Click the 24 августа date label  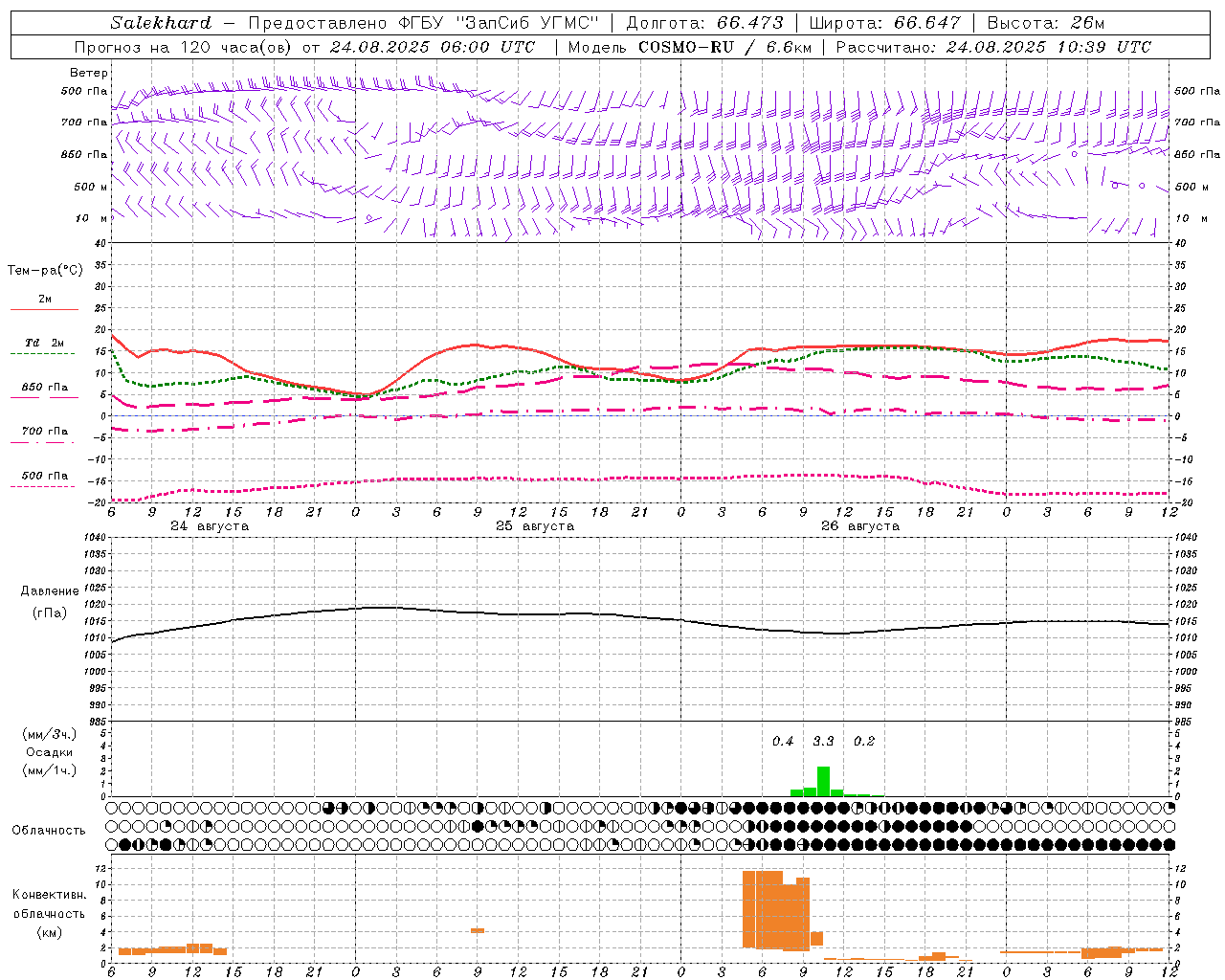coord(210,526)
